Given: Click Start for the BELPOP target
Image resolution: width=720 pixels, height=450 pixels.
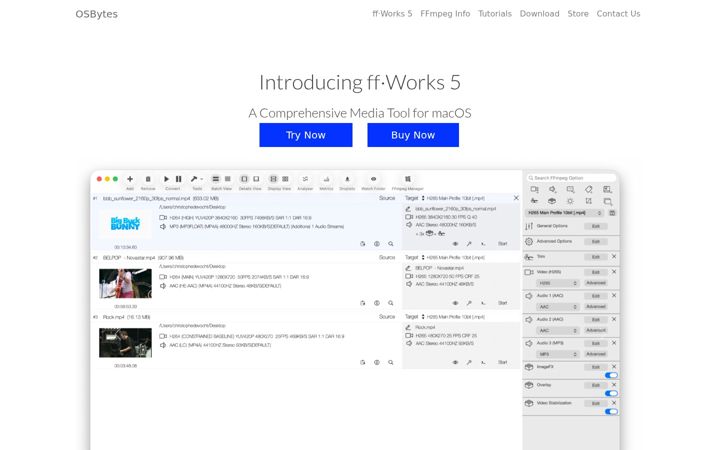Looking at the screenshot, I should coord(503,303).
